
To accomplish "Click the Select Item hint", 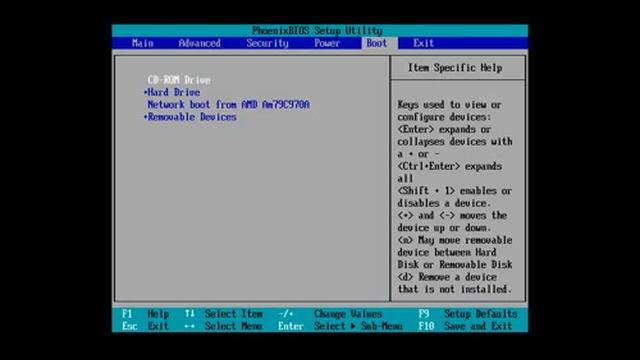I will 223,314.
